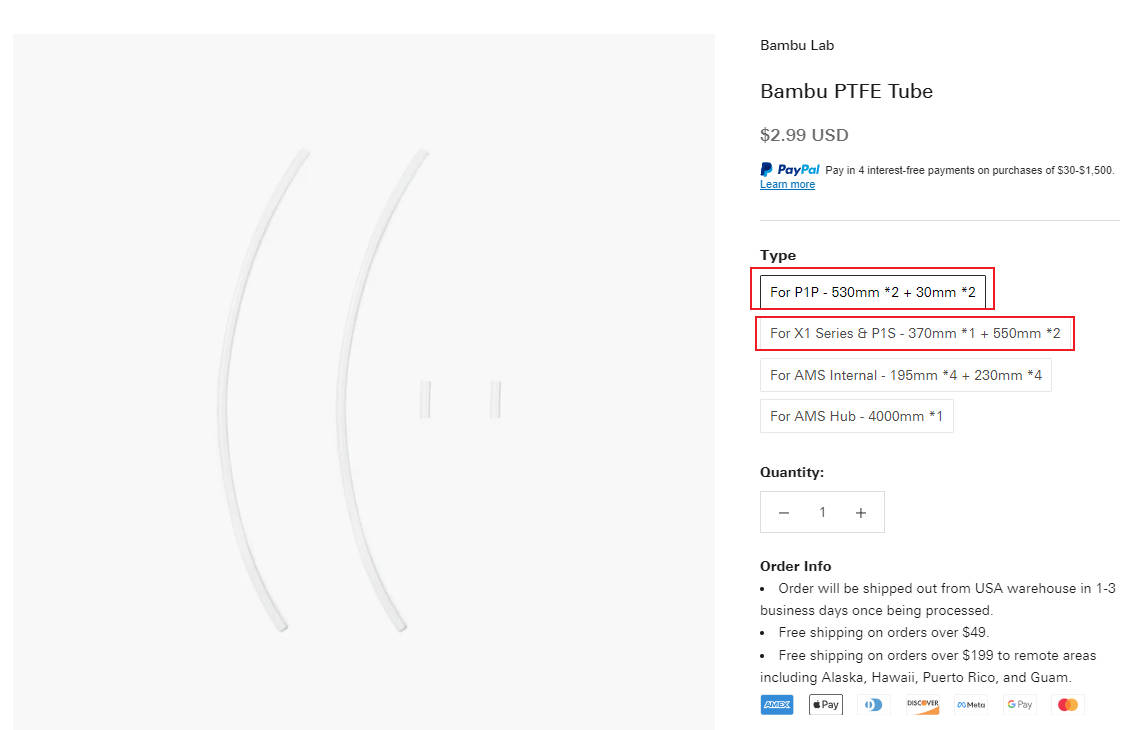Click the Mastercard icon
Image resolution: width=1123 pixels, height=730 pixels.
click(x=1068, y=704)
